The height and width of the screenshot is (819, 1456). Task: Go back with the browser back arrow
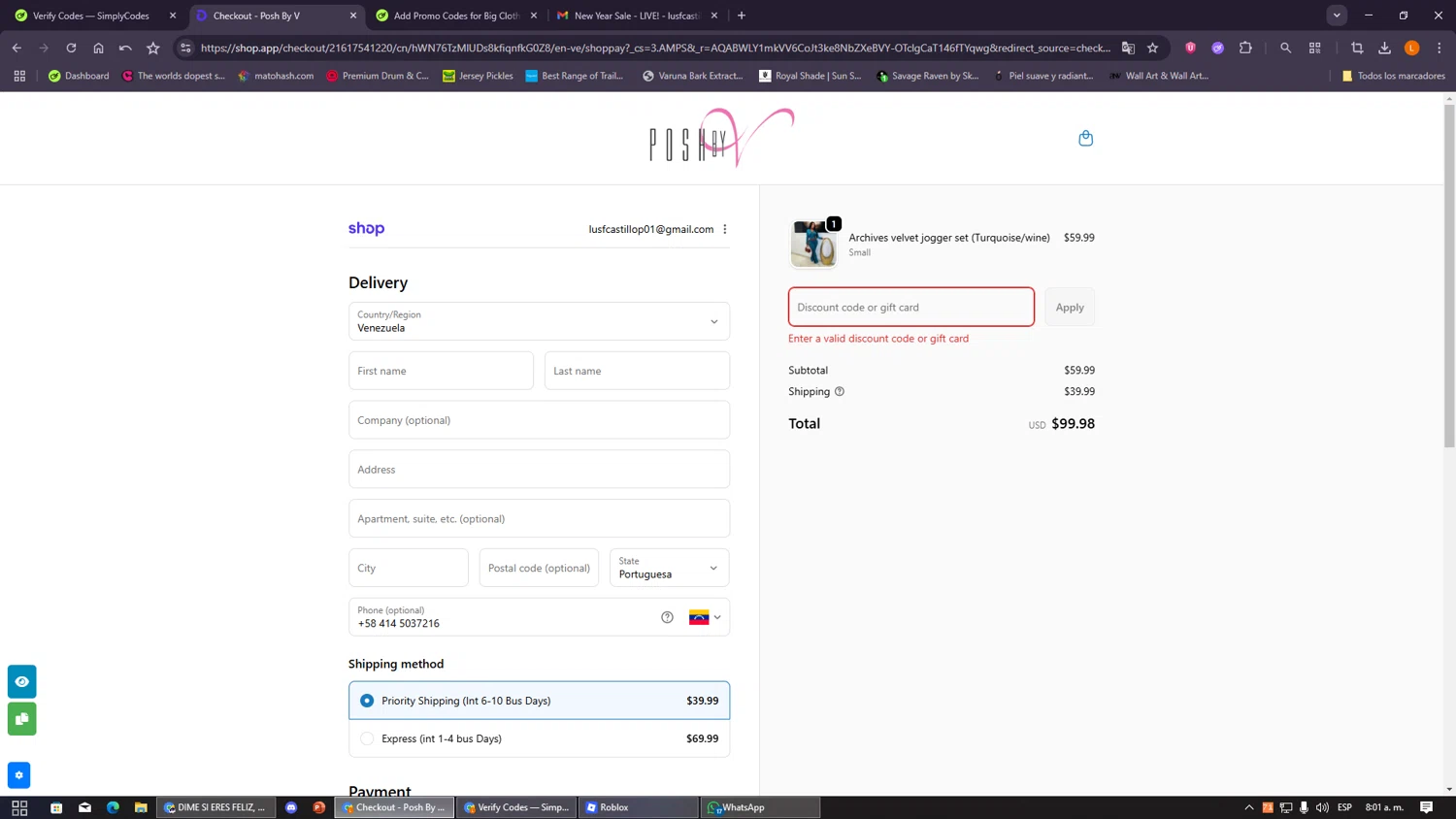coord(17,48)
